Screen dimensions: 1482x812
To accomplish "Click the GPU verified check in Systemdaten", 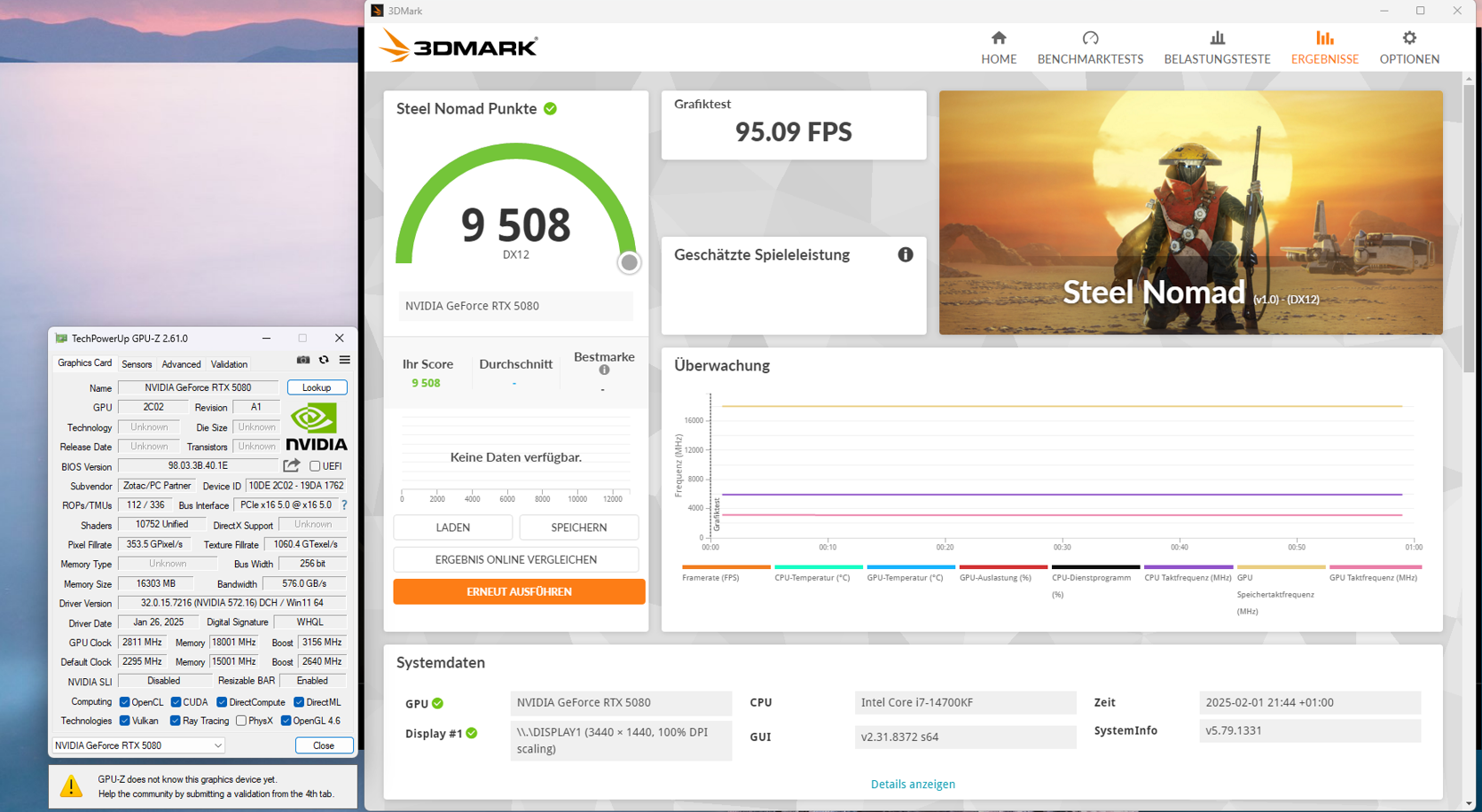I will pos(437,704).
